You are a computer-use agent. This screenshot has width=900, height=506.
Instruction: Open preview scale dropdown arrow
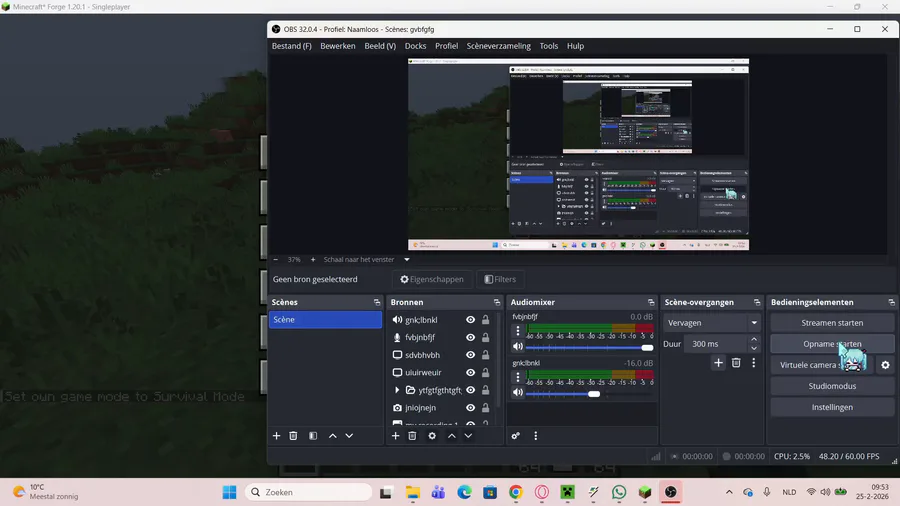tap(407, 259)
